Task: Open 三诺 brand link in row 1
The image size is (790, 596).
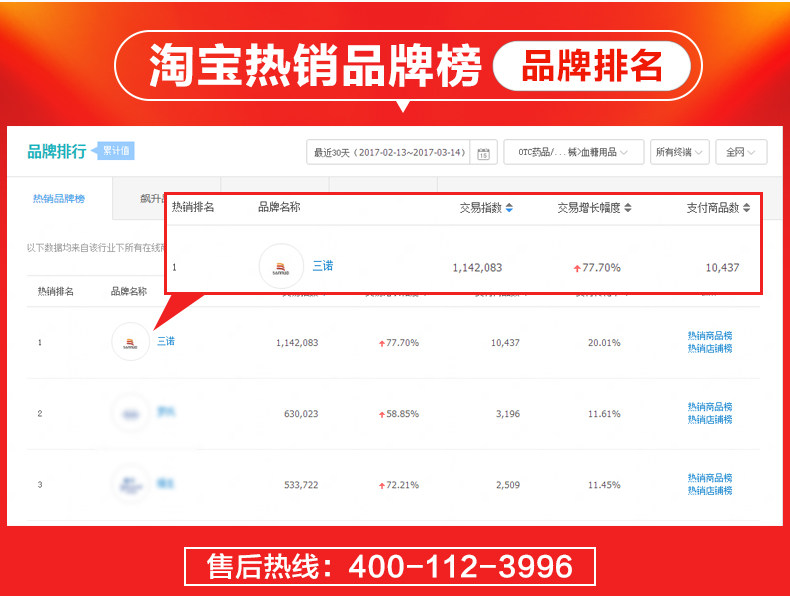Action: 165,341
